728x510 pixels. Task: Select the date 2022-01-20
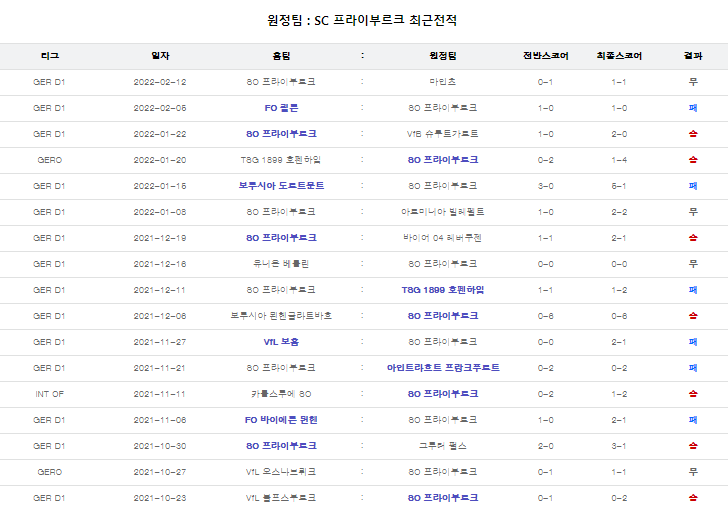(160, 160)
